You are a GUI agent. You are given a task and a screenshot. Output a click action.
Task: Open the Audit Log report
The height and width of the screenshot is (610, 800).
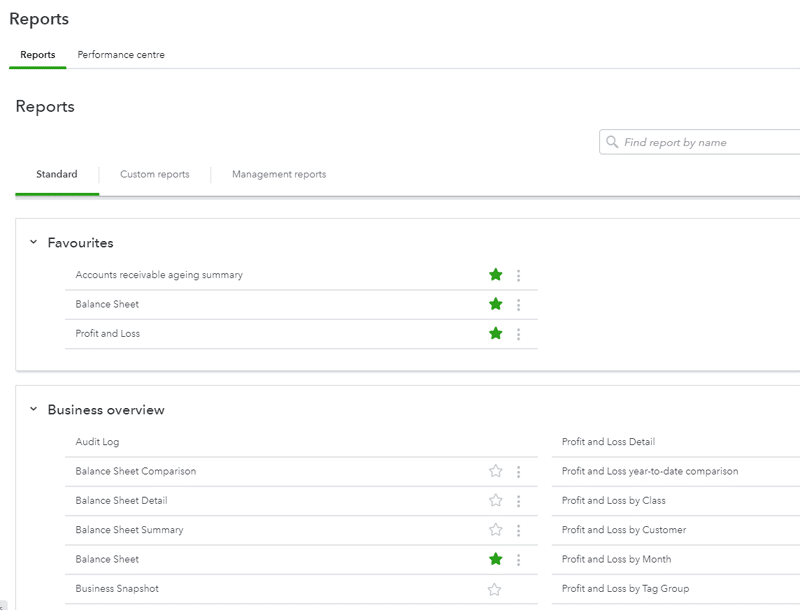[x=97, y=442]
